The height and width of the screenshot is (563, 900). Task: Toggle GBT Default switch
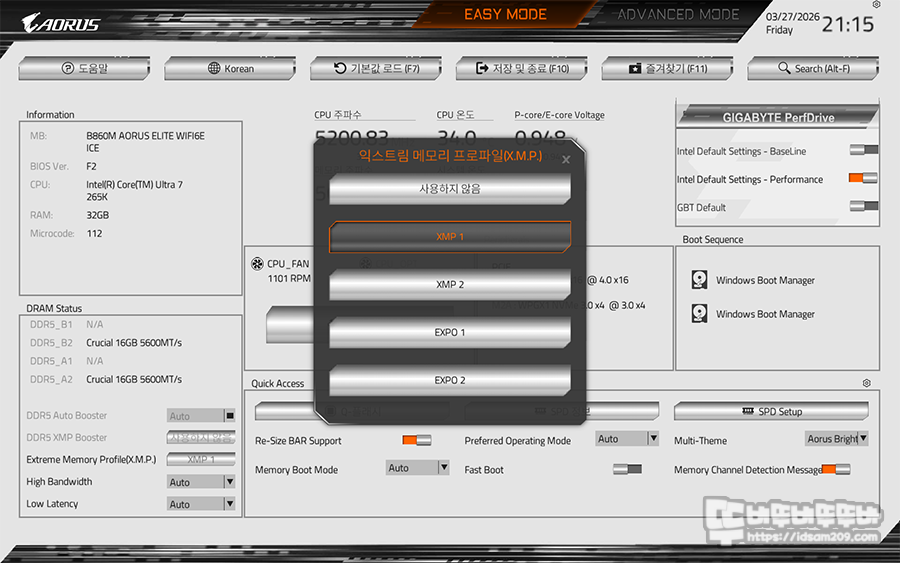click(864, 205)
